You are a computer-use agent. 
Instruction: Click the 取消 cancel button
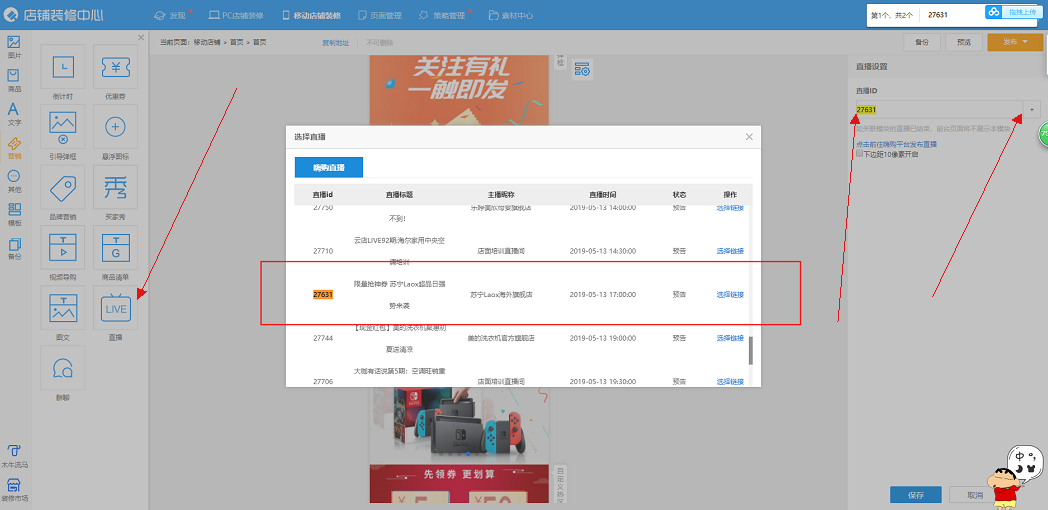(x=974, y=495)
